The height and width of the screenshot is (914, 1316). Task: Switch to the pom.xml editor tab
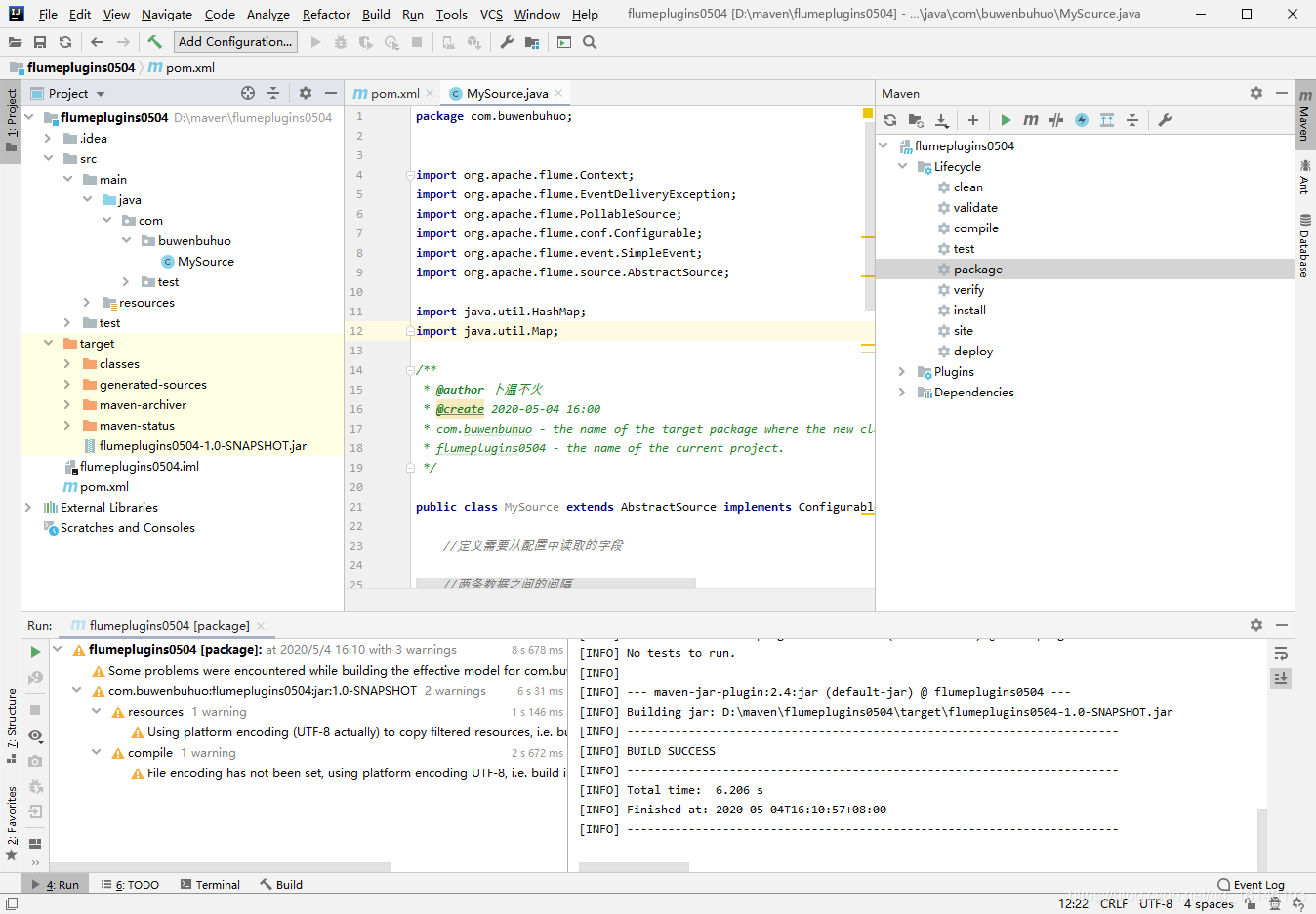[x=393, y=93]
